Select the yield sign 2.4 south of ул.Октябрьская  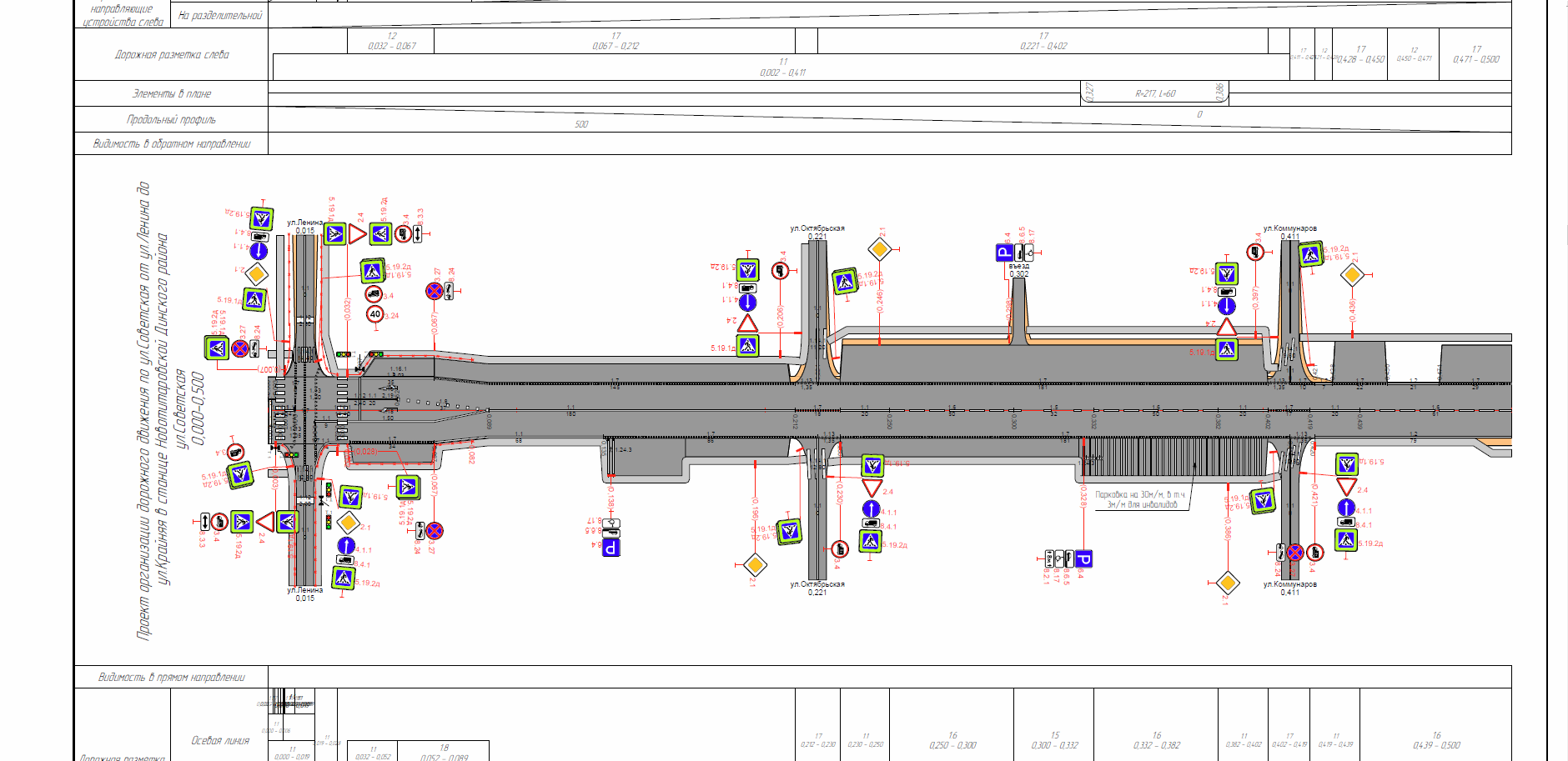pyautogui.click(x=872, y=488)
